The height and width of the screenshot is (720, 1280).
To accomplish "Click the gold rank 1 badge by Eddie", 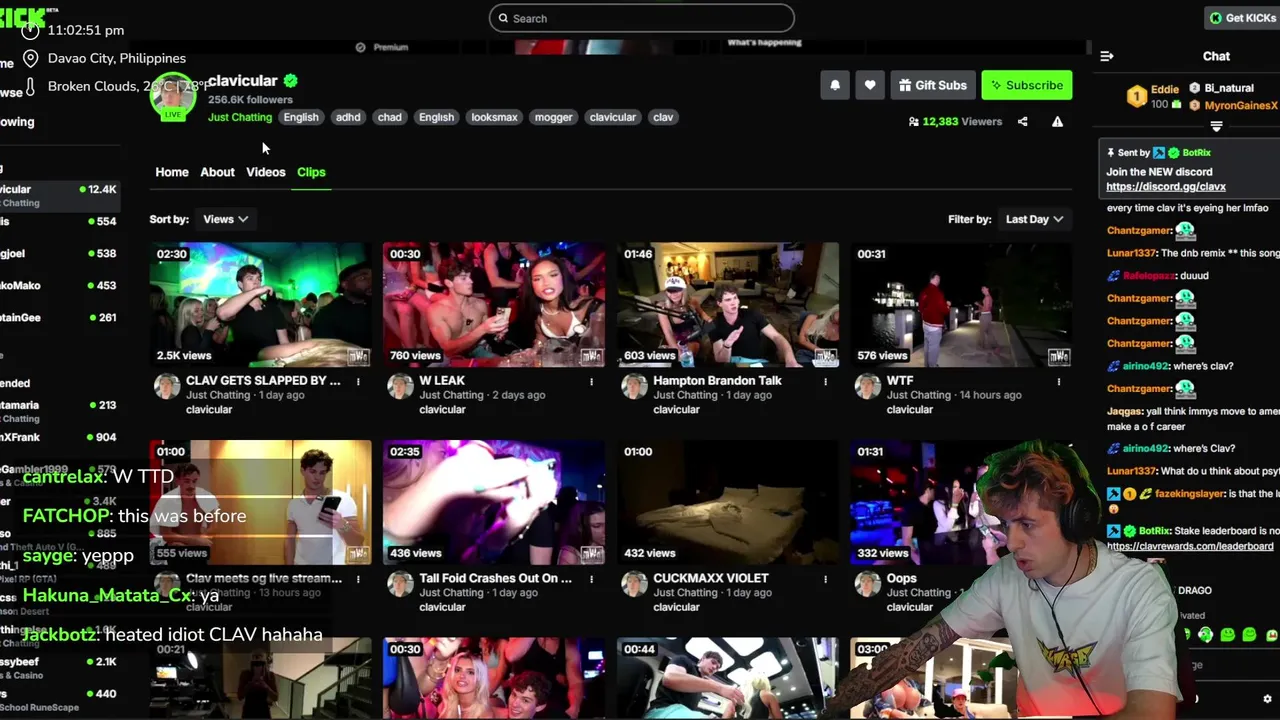I will [1136, 96].
